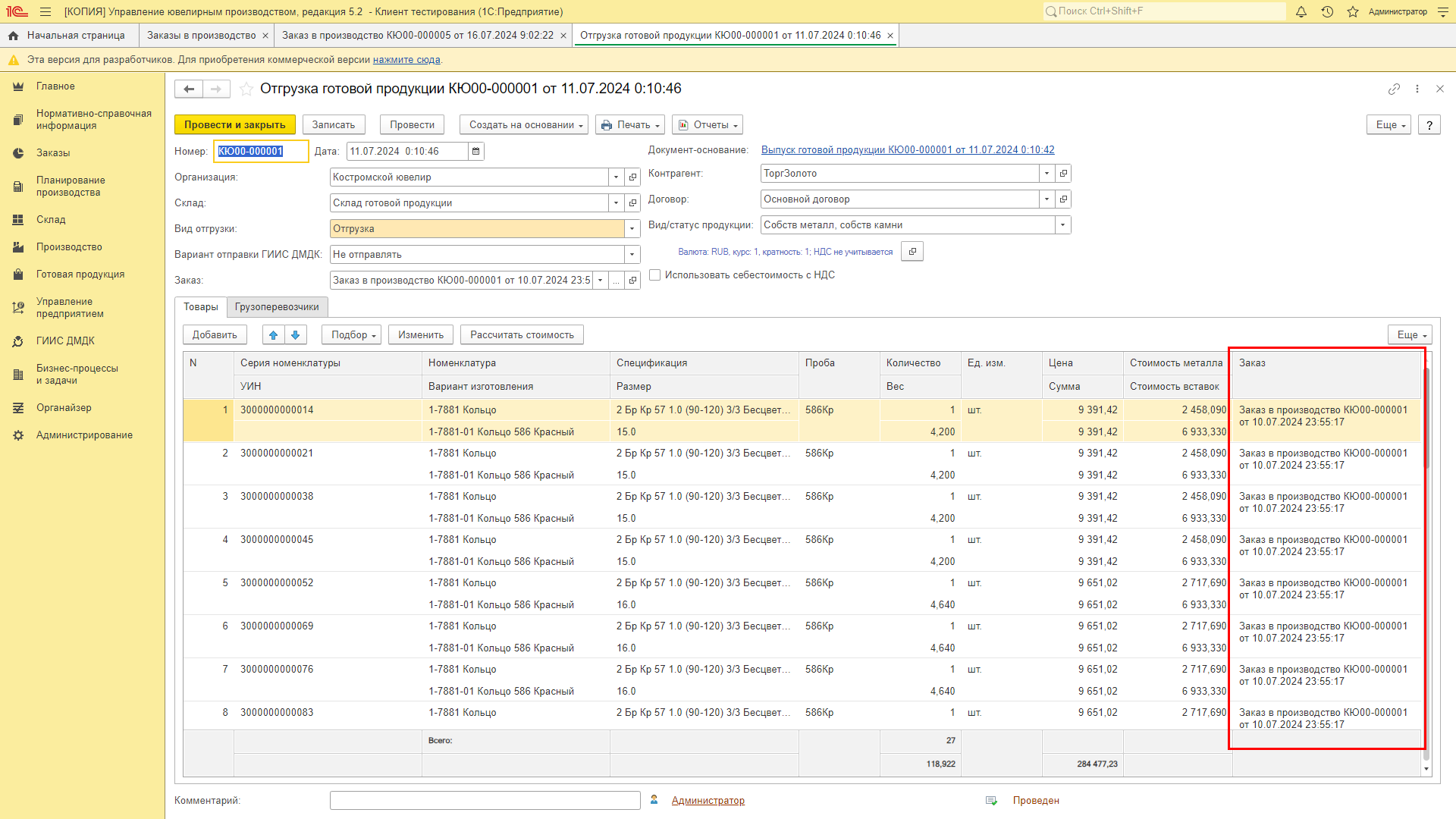Viewport: 1456px width, 819px height.
Task: Open the Администратор user link
Action: click(708, 801)
